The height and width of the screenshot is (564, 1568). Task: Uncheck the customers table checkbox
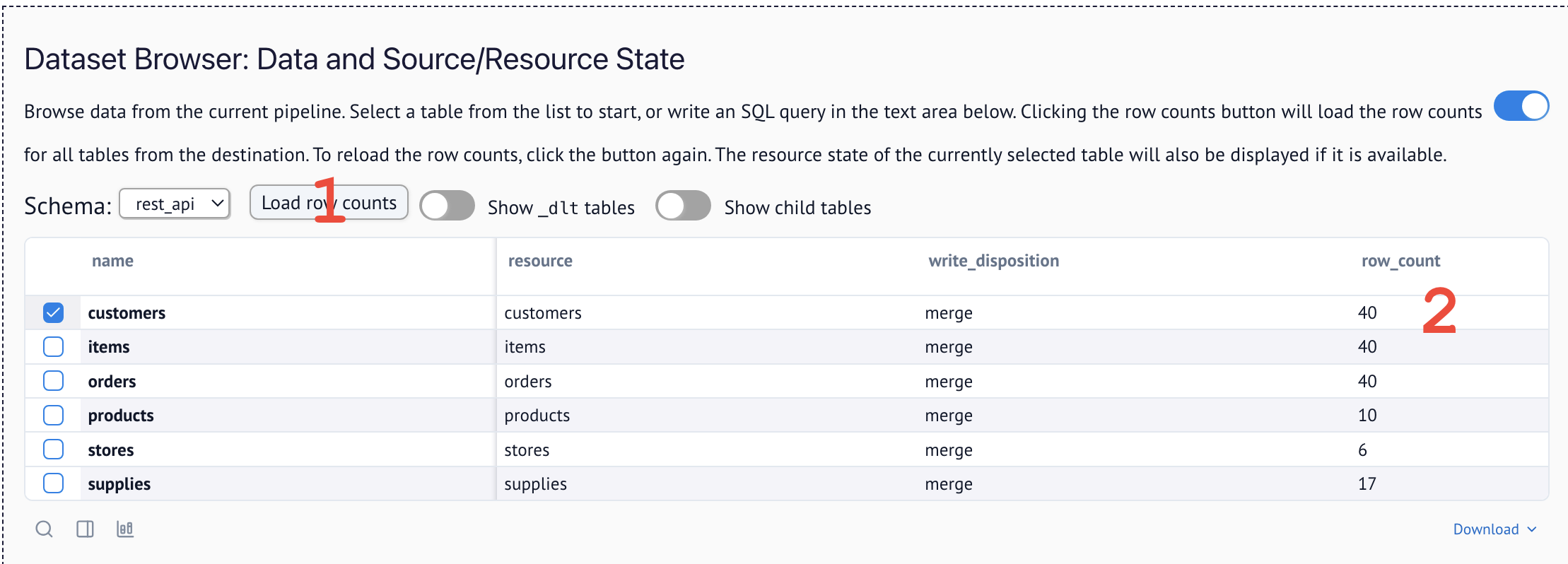click(52, 312)
